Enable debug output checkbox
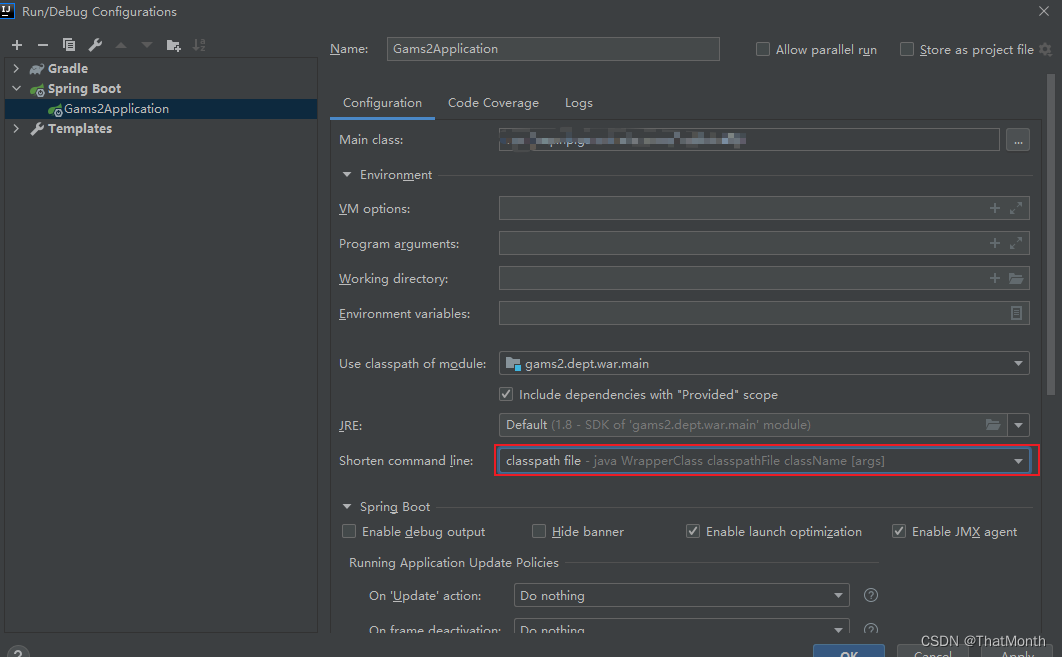 349,532
